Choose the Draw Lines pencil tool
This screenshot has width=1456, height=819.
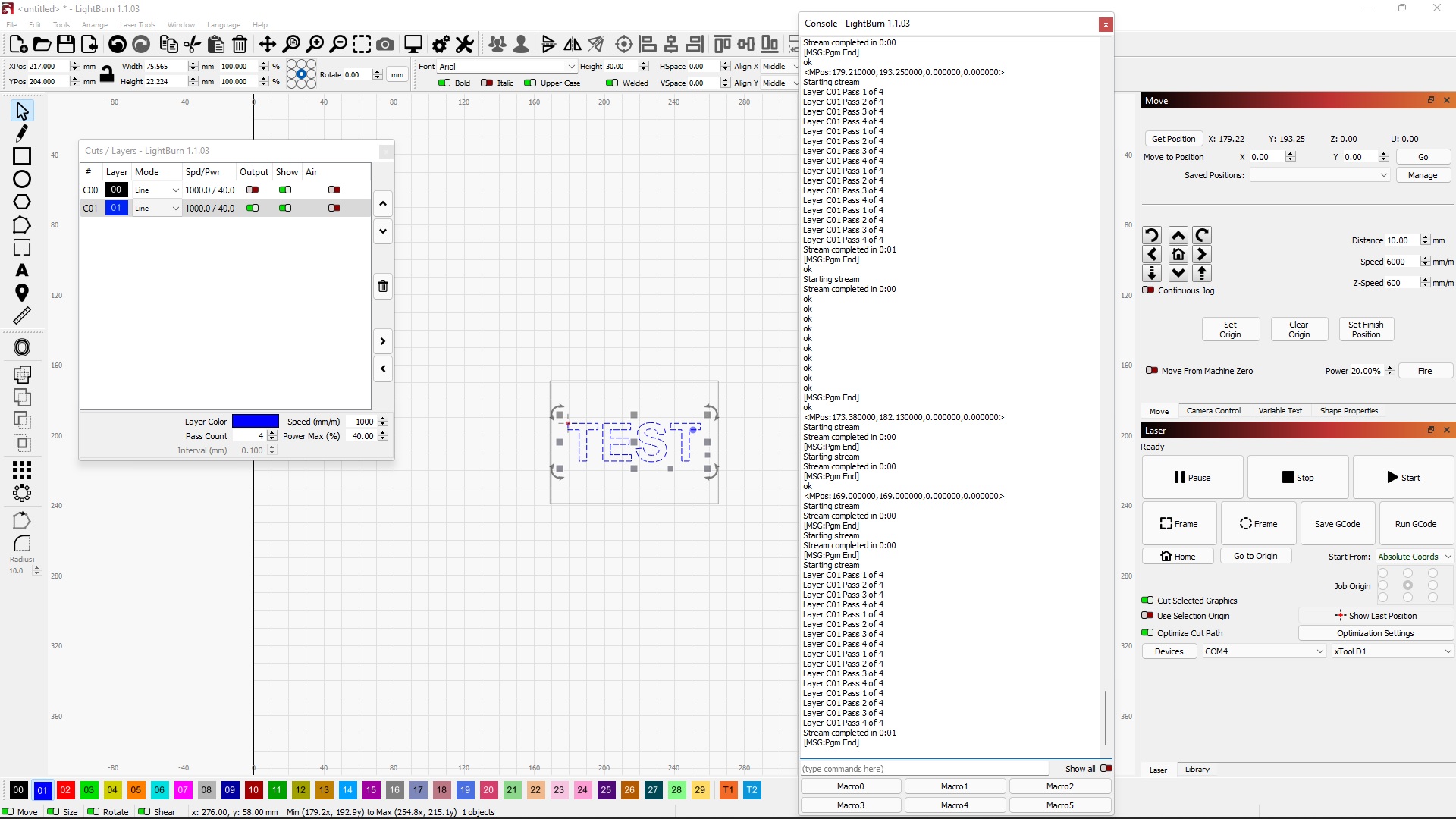[22, 133]
